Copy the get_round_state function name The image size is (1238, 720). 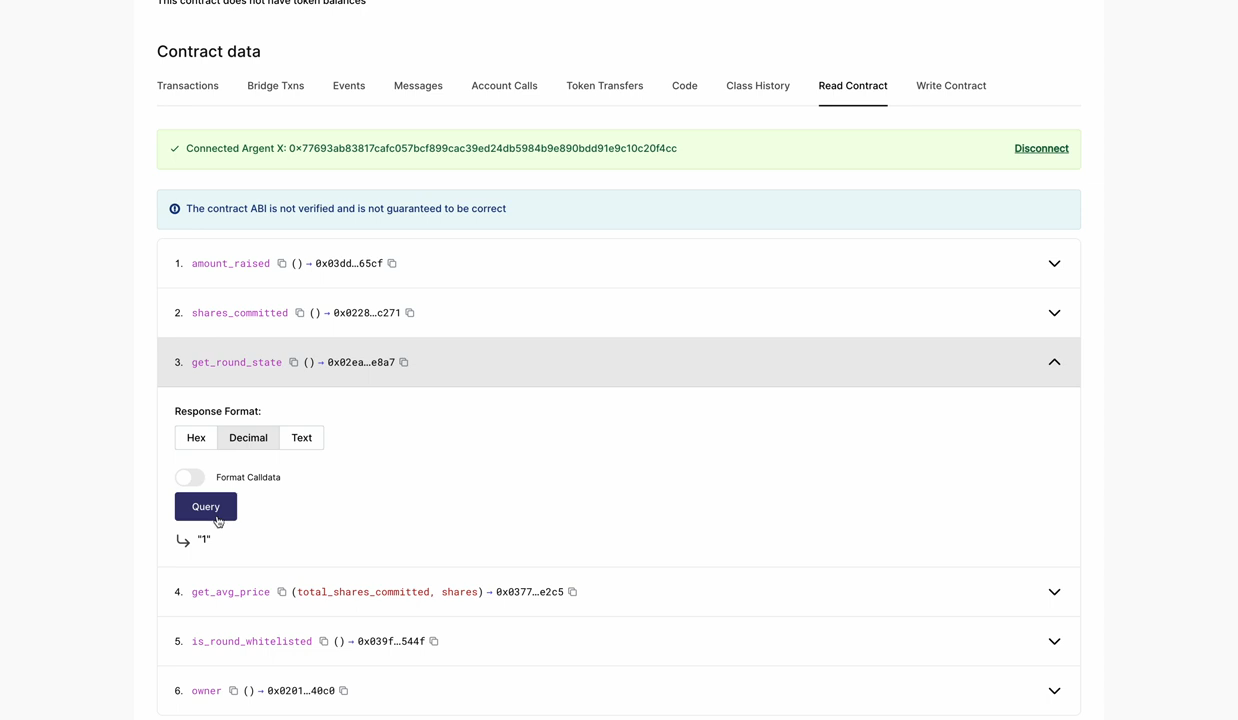coord(294,362)
